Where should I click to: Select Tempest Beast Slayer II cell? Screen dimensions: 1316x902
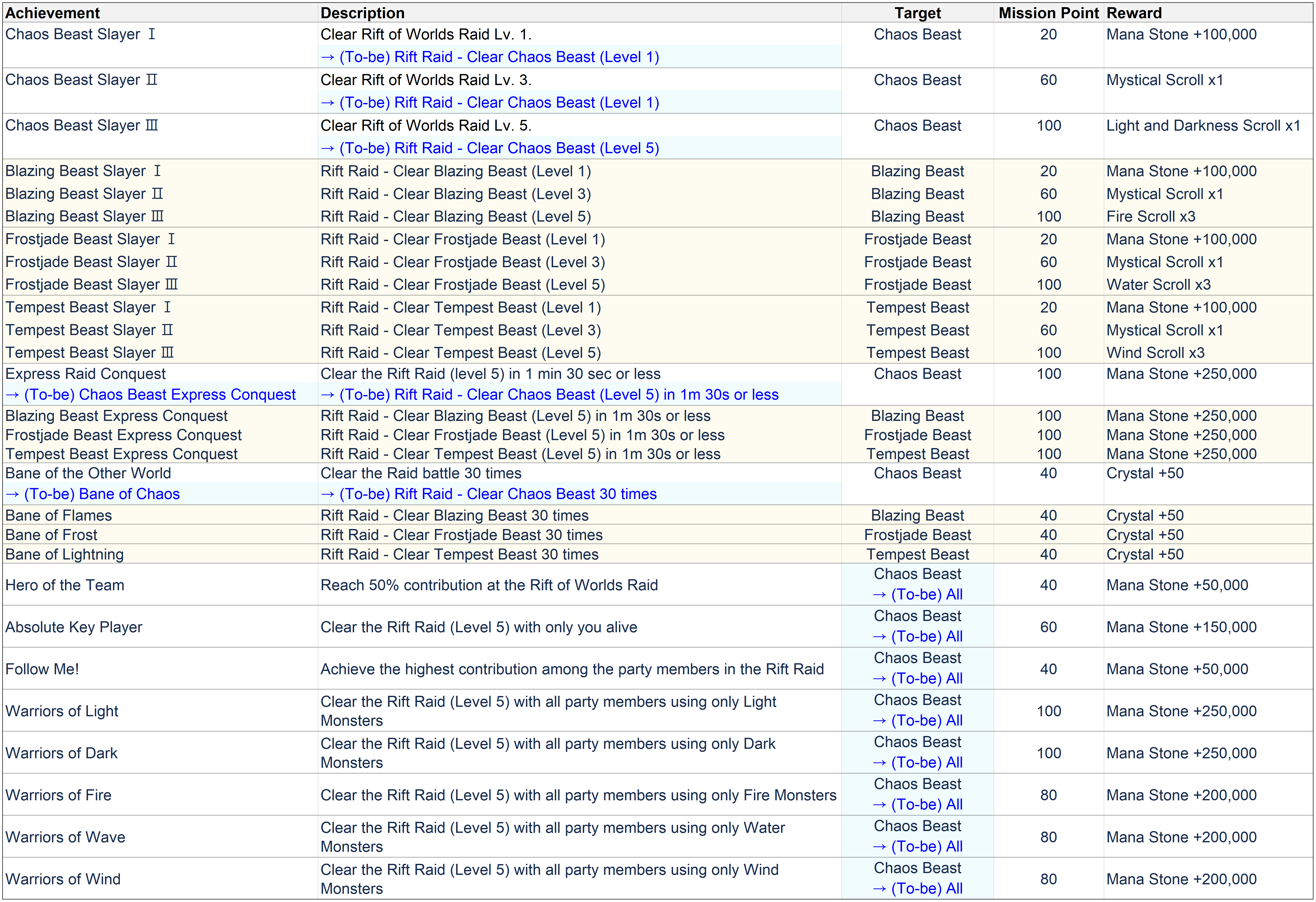click(x=89, y=330)
